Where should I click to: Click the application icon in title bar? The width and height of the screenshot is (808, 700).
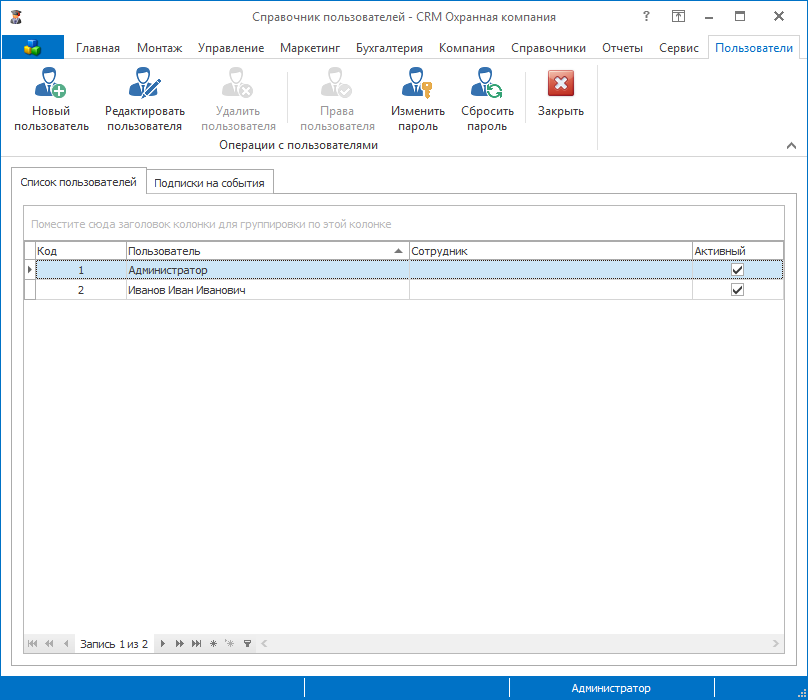click(x=16, y=17)
